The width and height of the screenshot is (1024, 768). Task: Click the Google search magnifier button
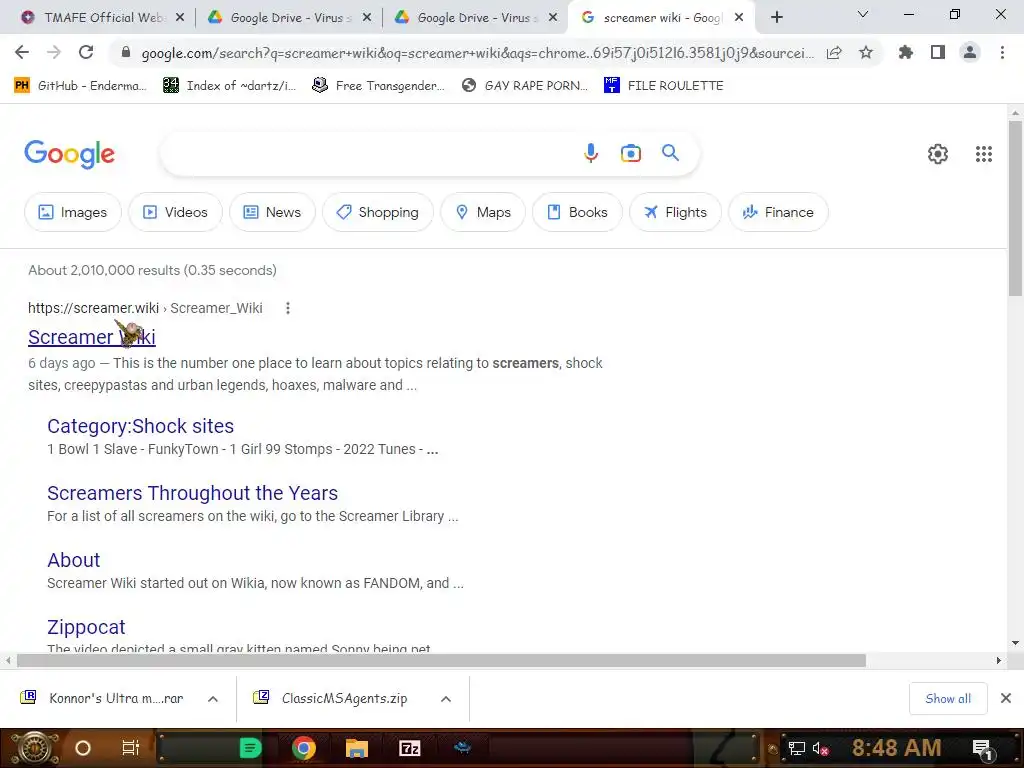coord(670,153)
